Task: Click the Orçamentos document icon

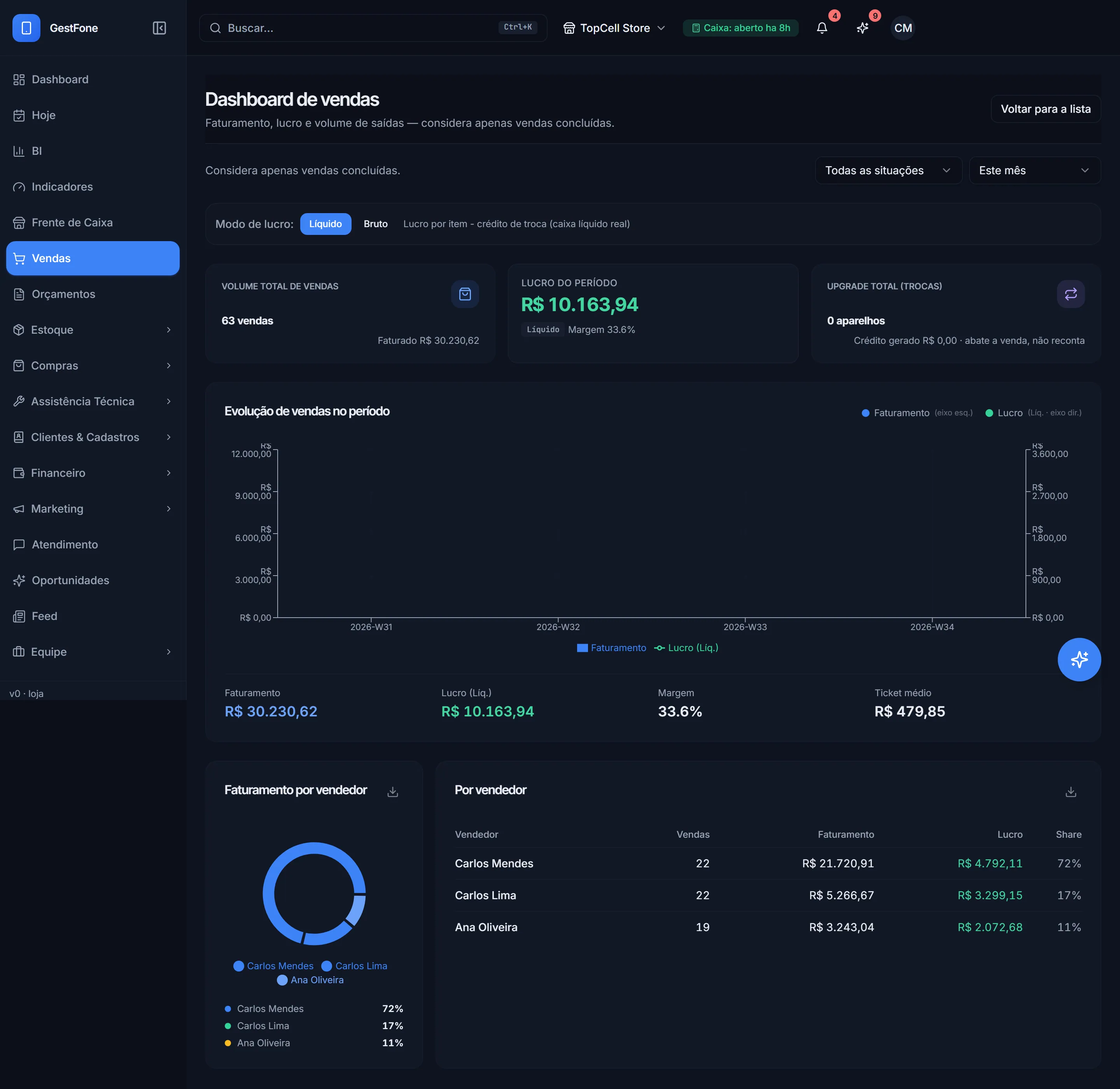Action: tap(19, 294)
